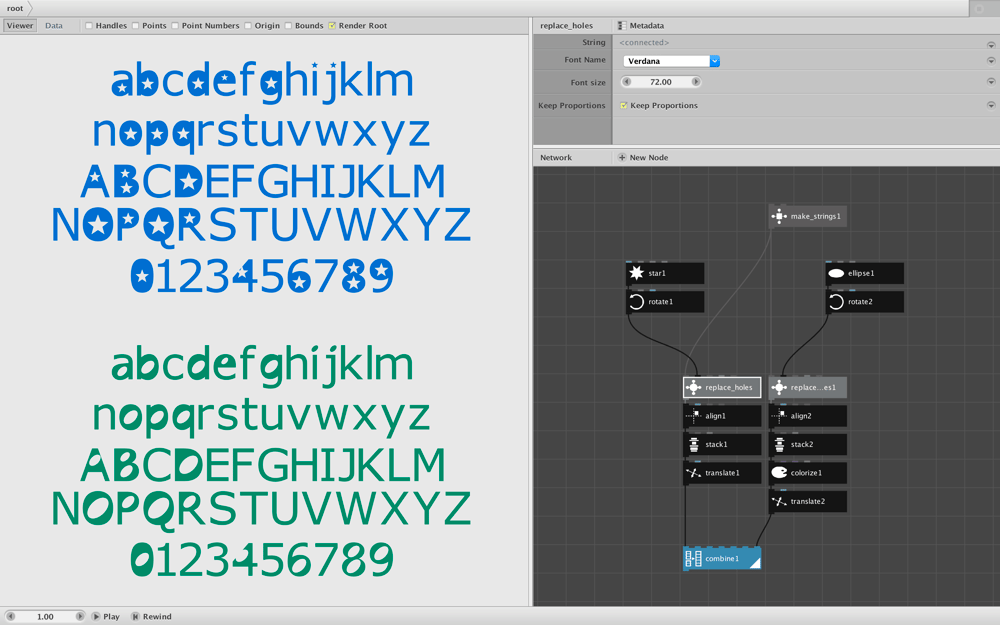Screen dimensions: 1000x625
Task: Click the star1 node's star icon
Action: (x=636, y=273)
